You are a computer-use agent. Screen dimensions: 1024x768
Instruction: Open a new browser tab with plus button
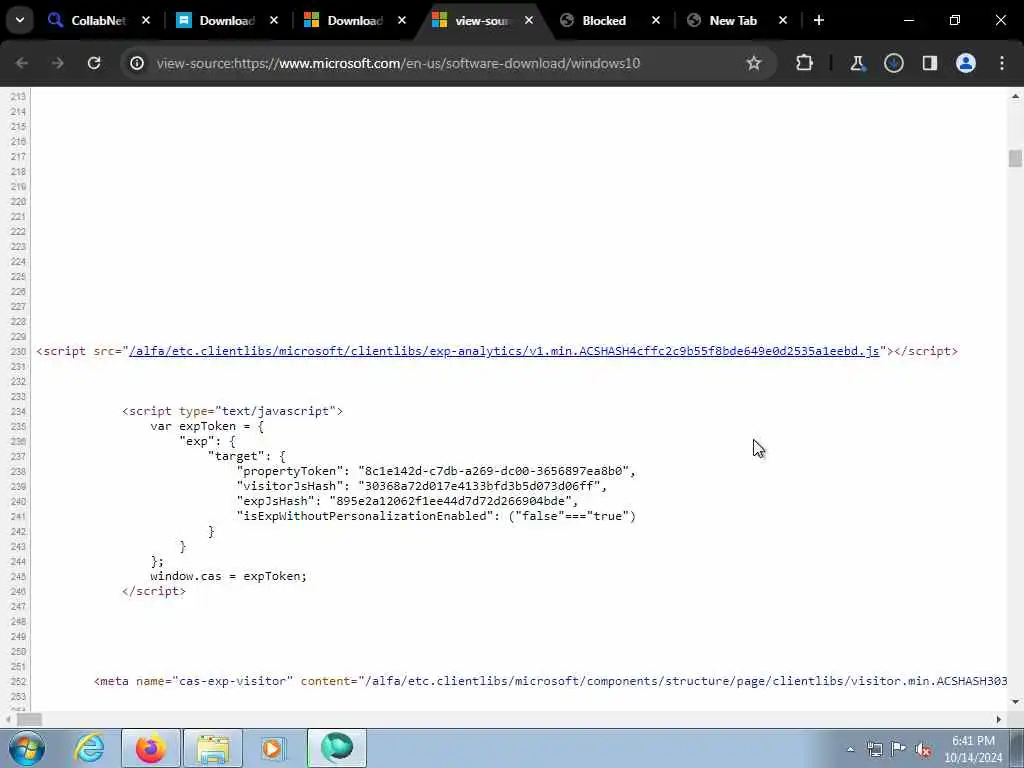coord(818,20)
